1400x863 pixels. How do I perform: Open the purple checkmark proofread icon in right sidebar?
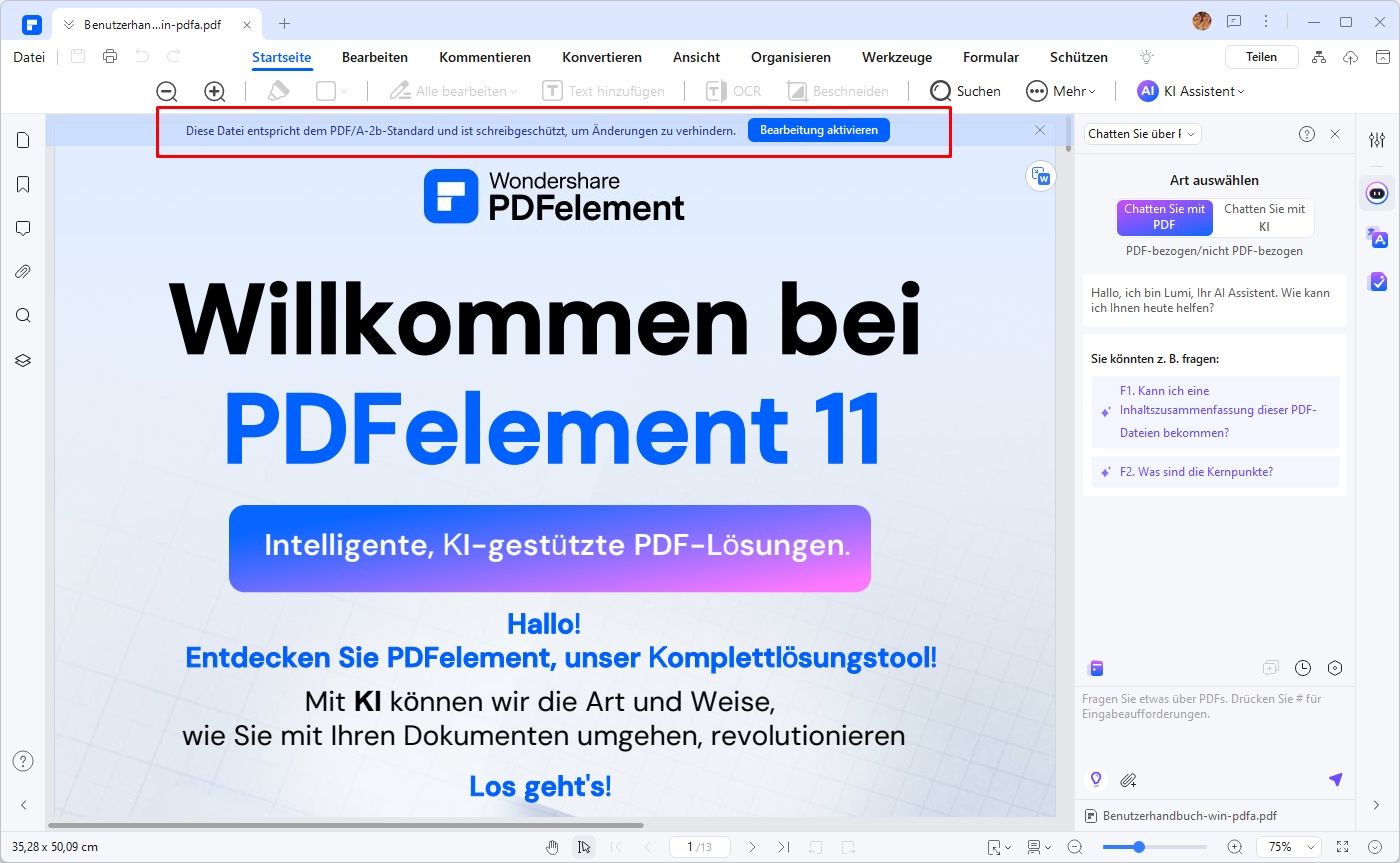point(1377,281)
